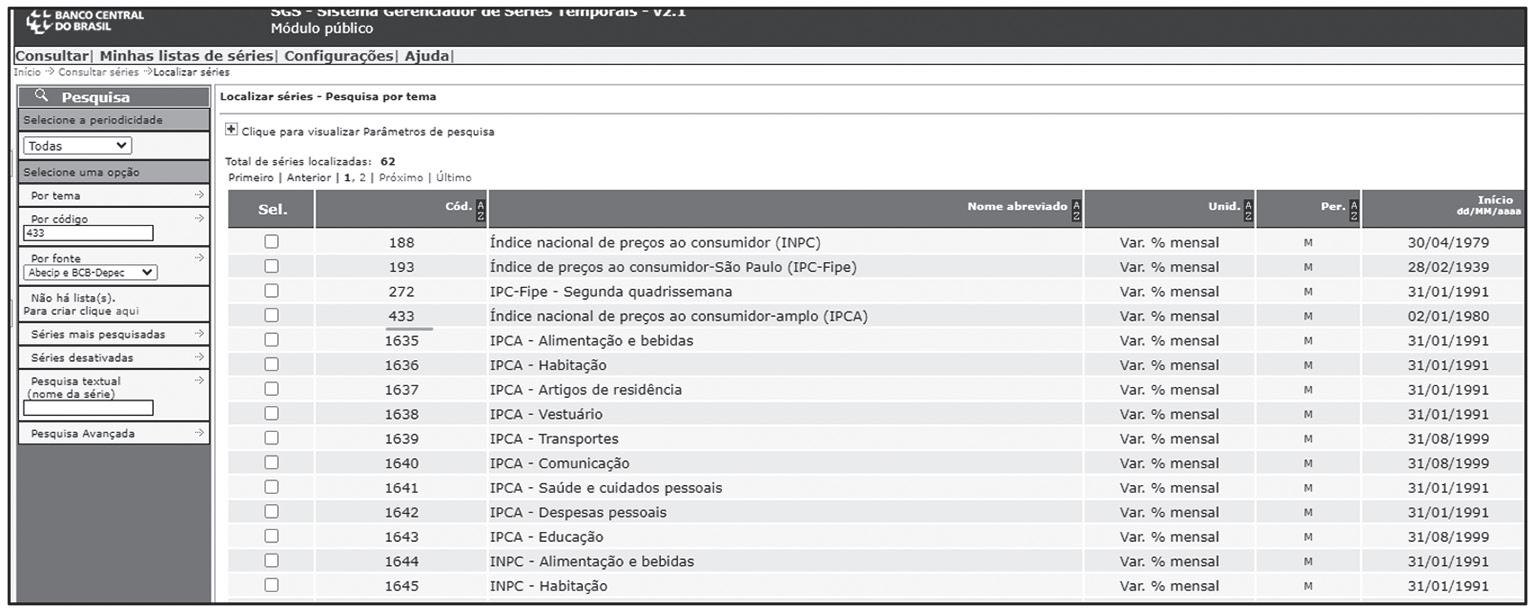Tick checkbox for 1643 IPCA Educação
Viewport: 1535px width, 613px height.
coord(271,536)
